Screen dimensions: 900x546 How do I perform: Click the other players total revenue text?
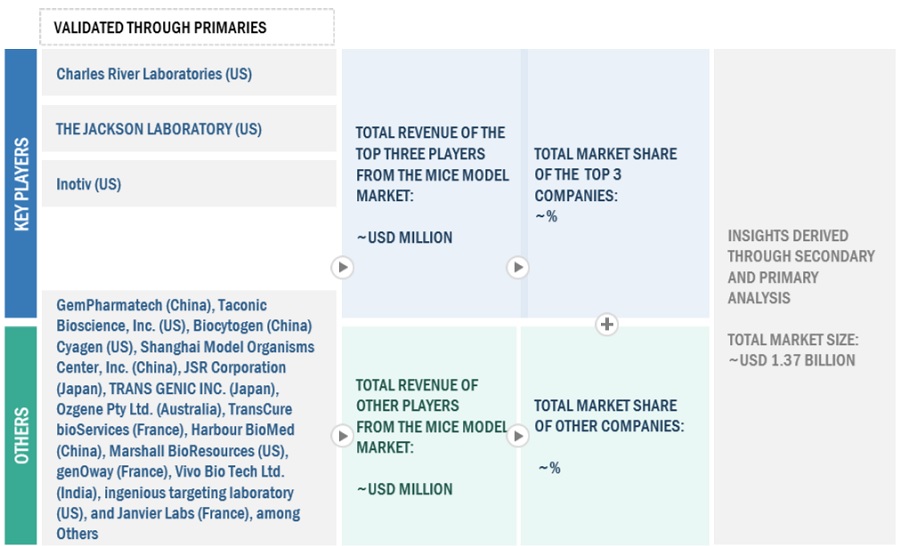(x=432, y=416)
